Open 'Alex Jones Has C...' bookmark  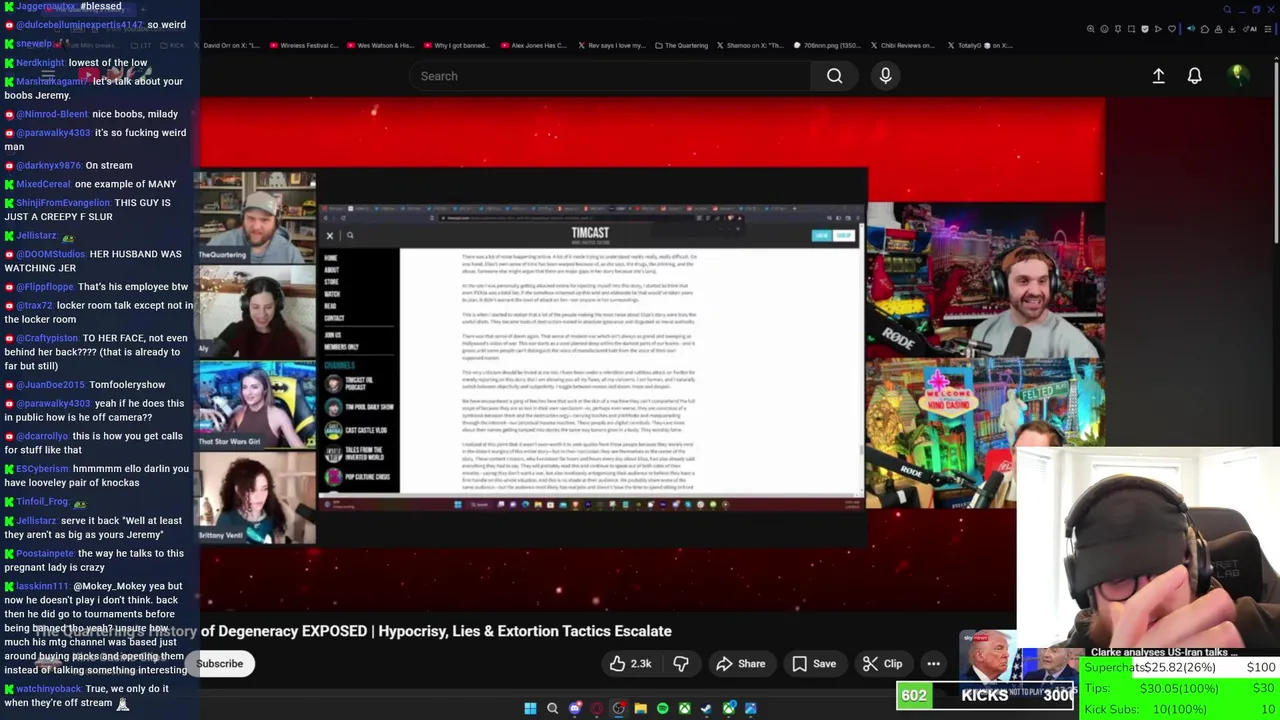(533, 45)
